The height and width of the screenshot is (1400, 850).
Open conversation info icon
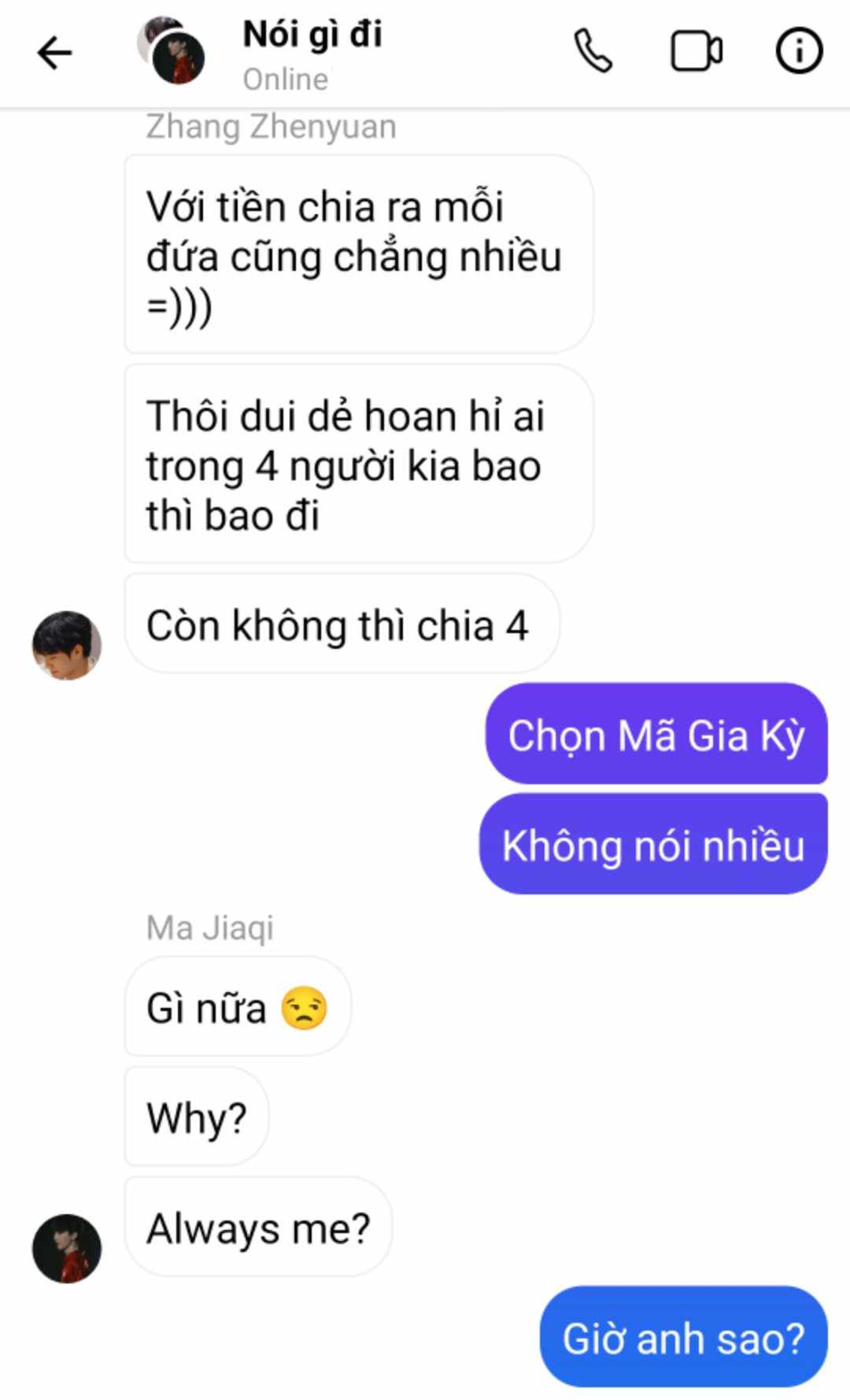pos(799,52)
